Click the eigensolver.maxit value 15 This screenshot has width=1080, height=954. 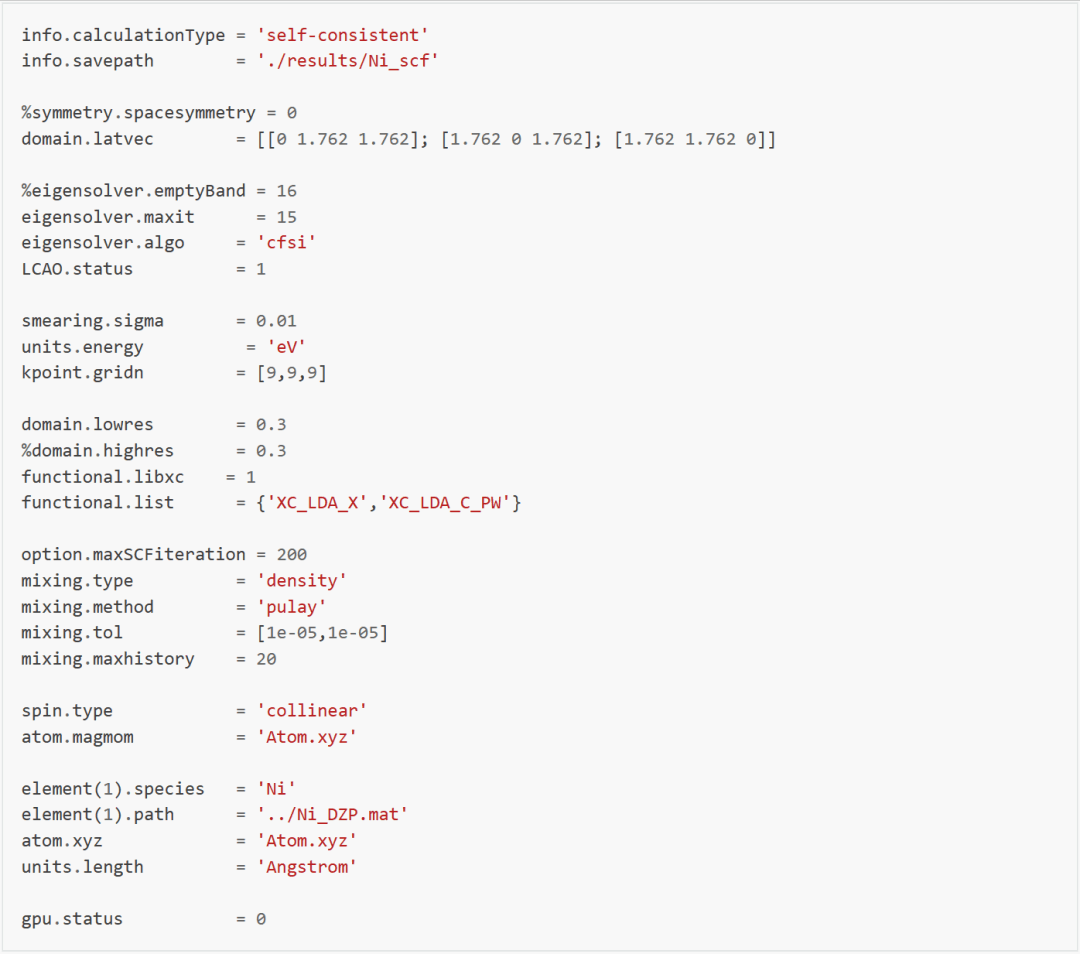pos(287,217)
